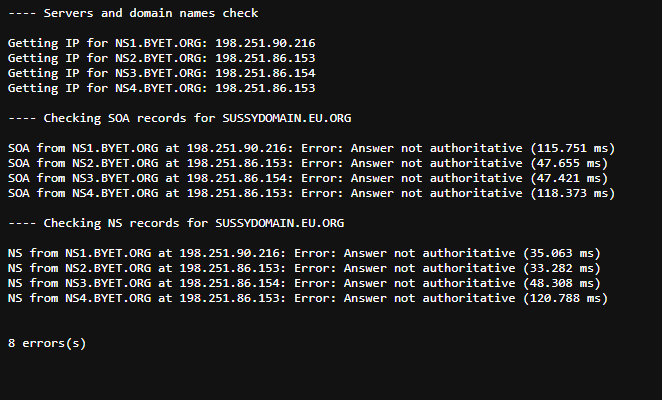This screenshot has height=400, width=662.
Task: Click the SOA from NS3.BYET.ORG error line
Action: coord(308,178)
